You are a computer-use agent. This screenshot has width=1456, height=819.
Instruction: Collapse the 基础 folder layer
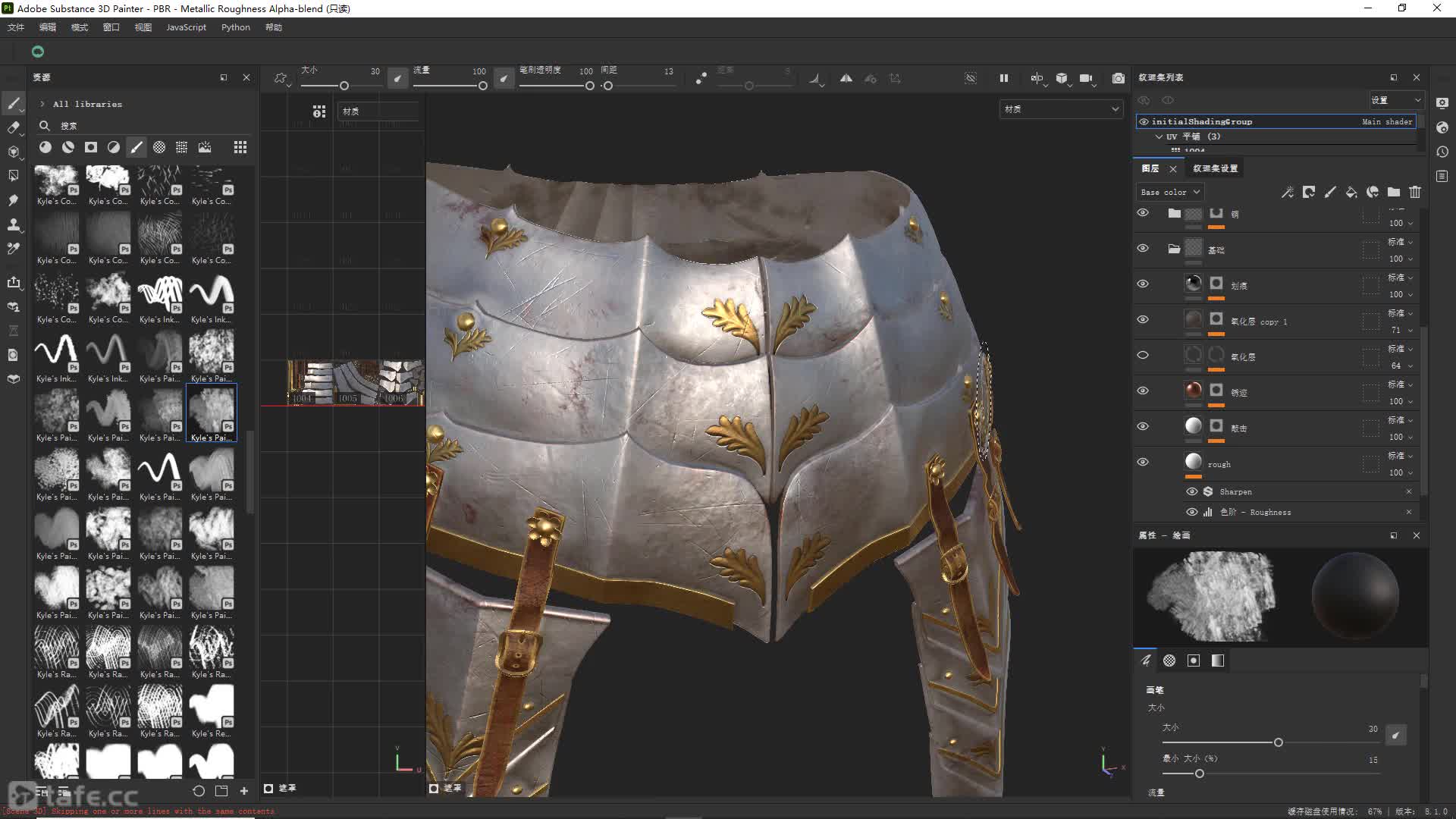coord(1174,249)
